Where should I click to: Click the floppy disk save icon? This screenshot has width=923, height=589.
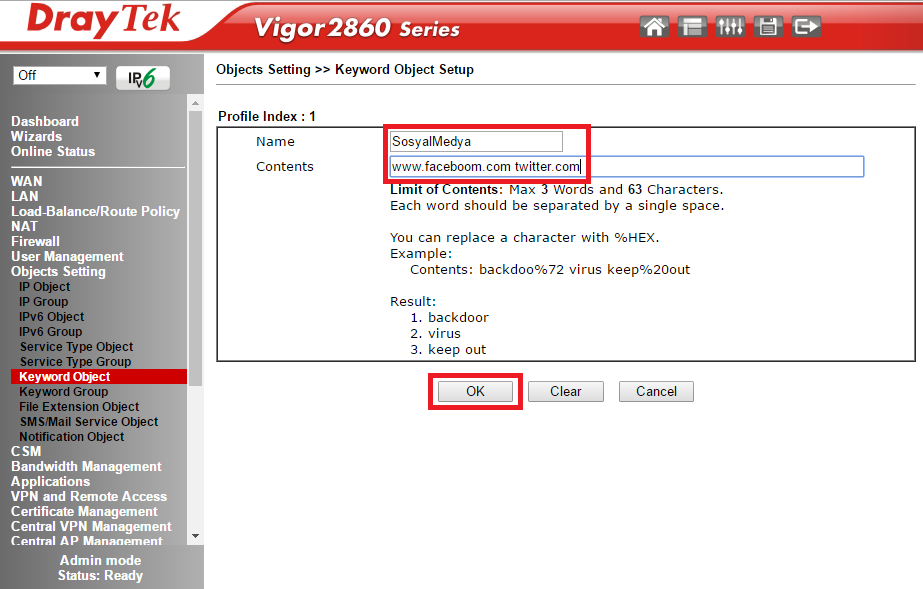click(768, 27)
